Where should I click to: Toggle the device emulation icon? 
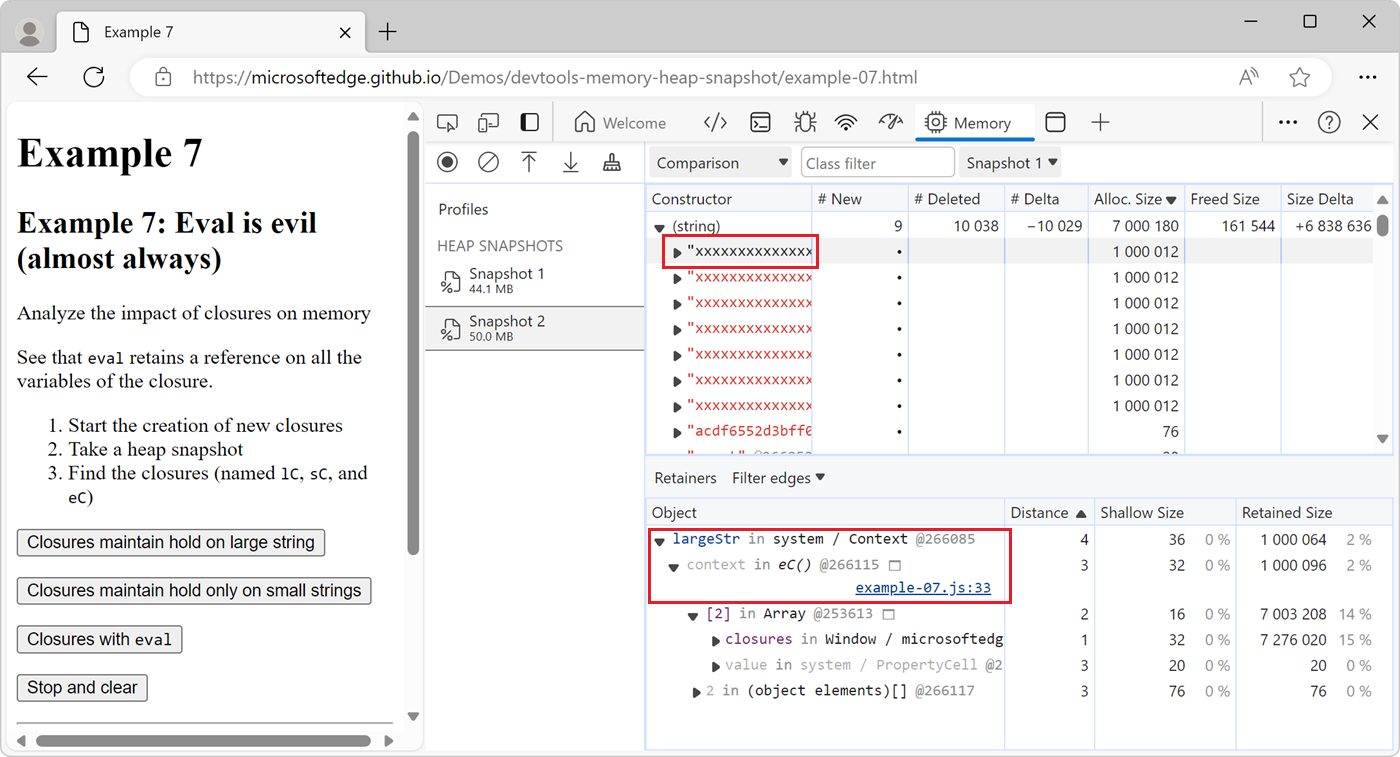click(x=488, y=123)
